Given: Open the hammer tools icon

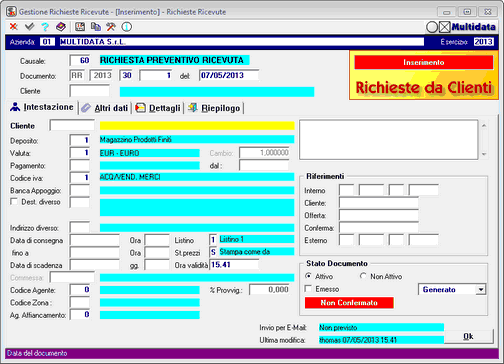Looking at the screenshot, I should tap(111, 27).
